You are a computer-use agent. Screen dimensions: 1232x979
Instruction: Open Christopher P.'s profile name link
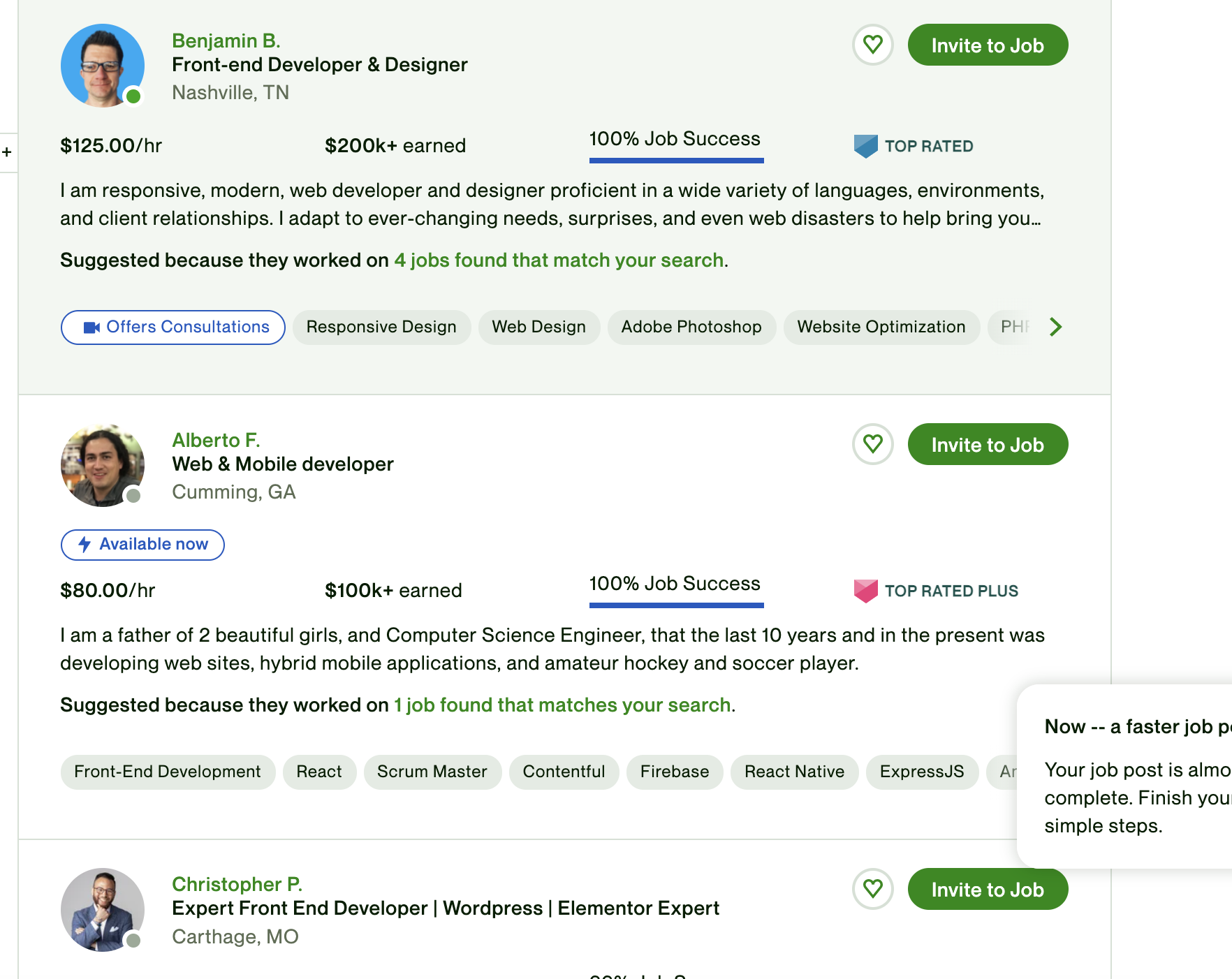pos(237,884)
